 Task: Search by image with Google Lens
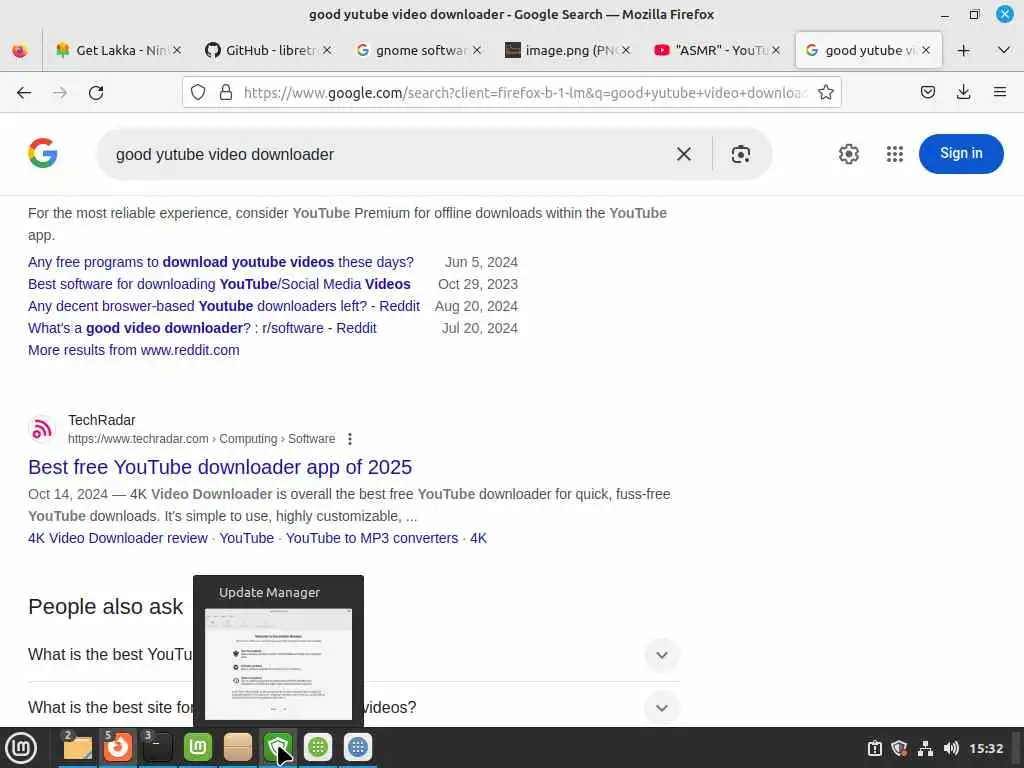[x=741, y=154]
